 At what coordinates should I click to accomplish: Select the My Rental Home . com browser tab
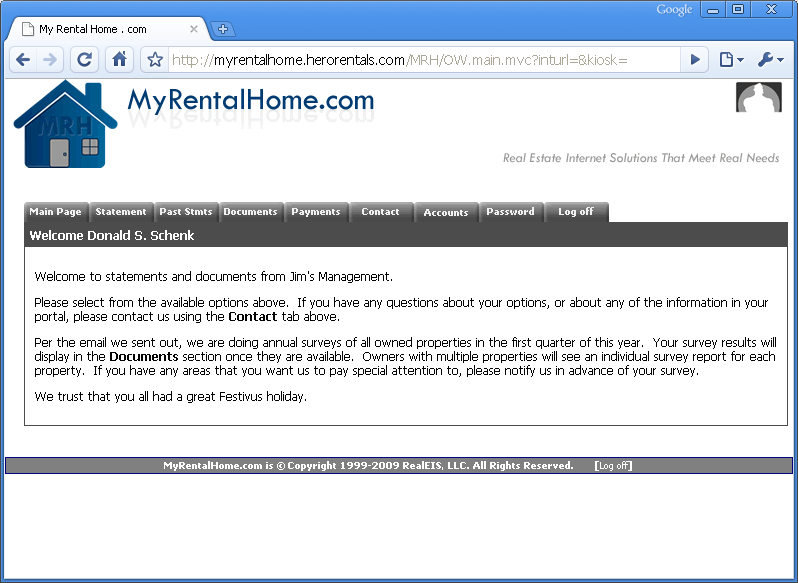pos(108,29)
